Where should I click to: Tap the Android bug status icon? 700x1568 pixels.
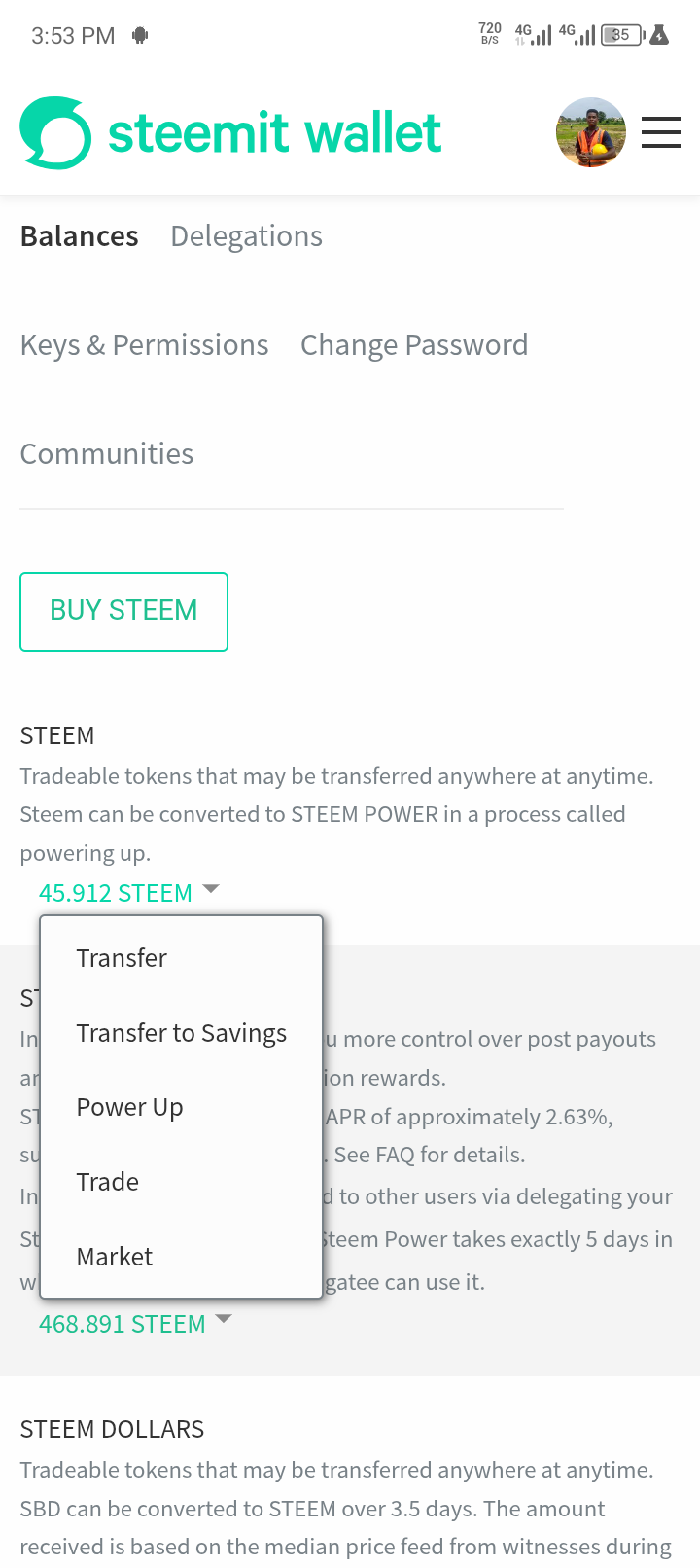click(140, 36)
